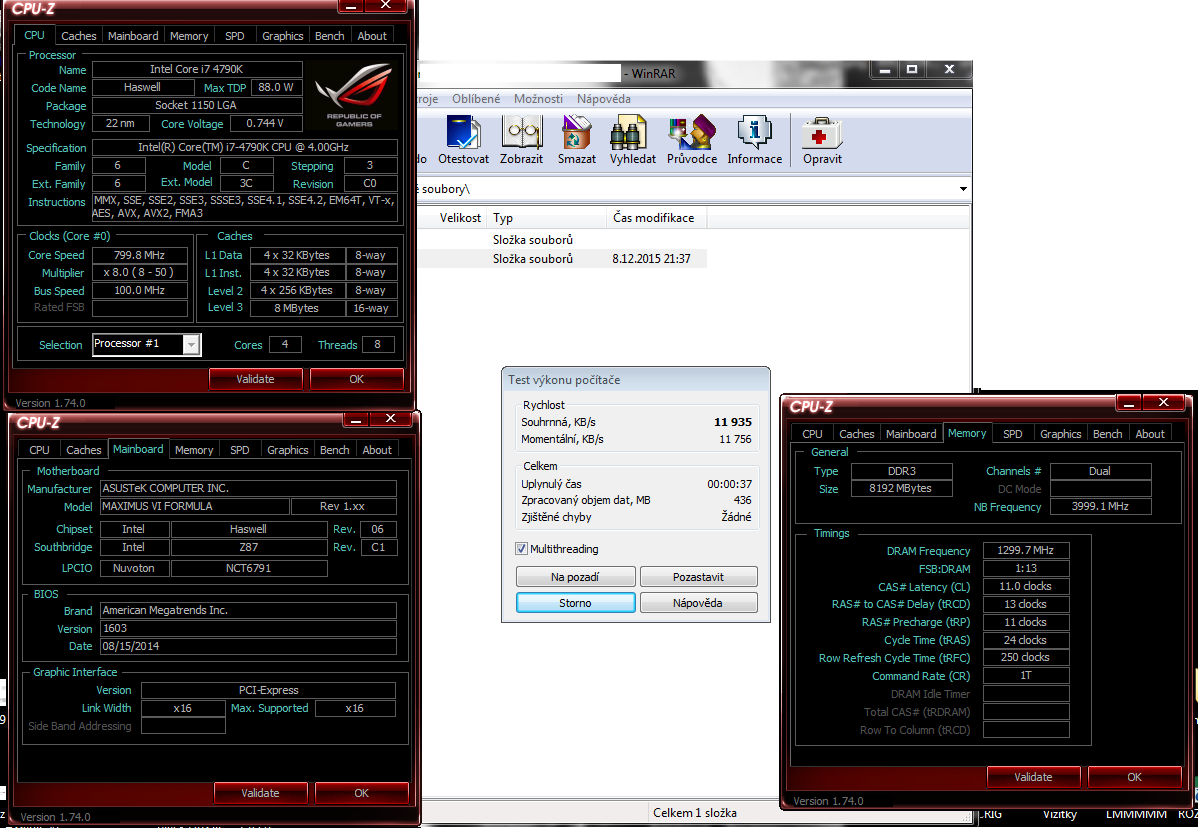1198x828 pixels.
Task: Switch to Caches tab in top CPU-Z window
Action: pyautogui.click(x=79, y=36)
